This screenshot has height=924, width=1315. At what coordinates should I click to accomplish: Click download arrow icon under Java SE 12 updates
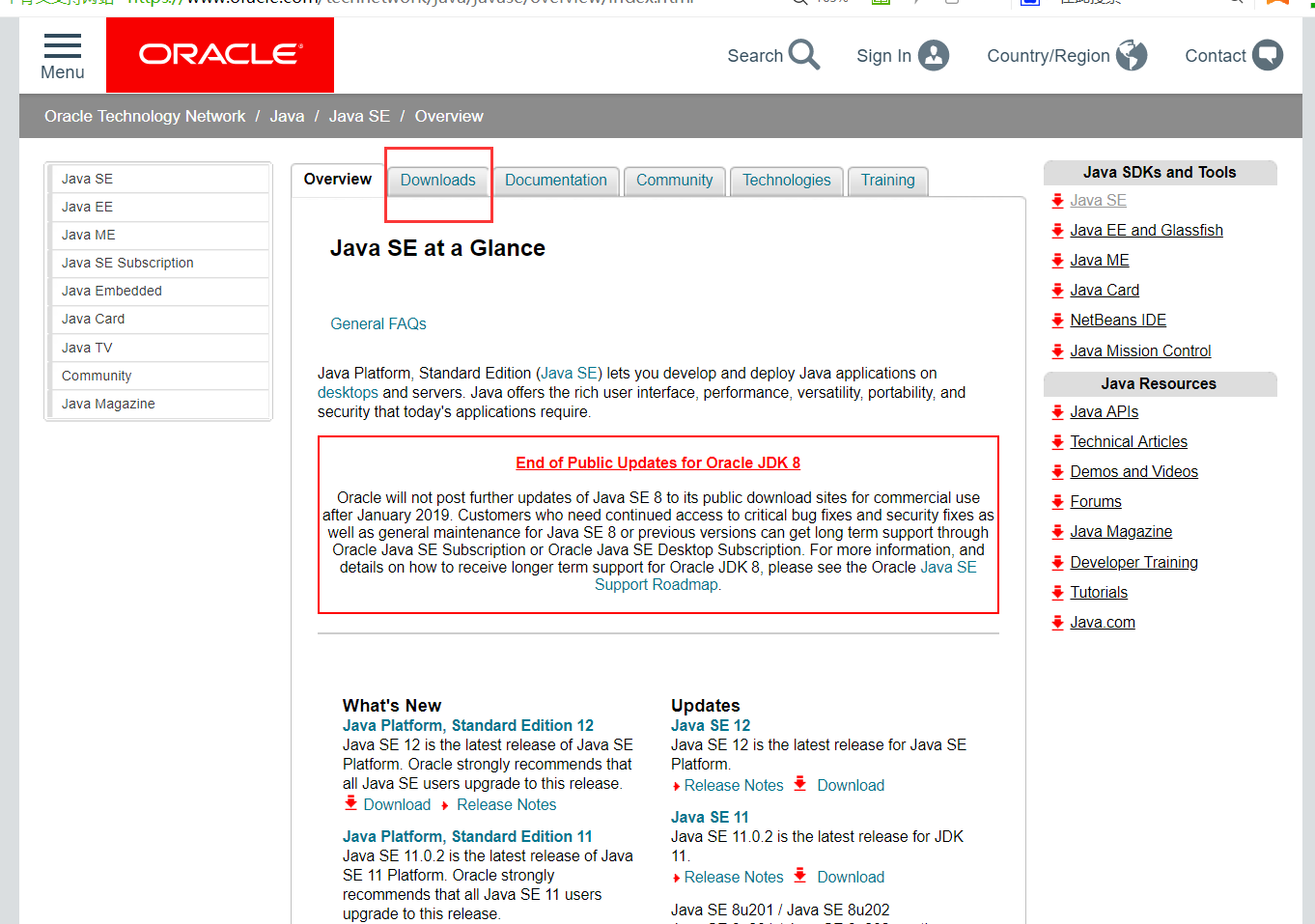click(x=799, y=783)
